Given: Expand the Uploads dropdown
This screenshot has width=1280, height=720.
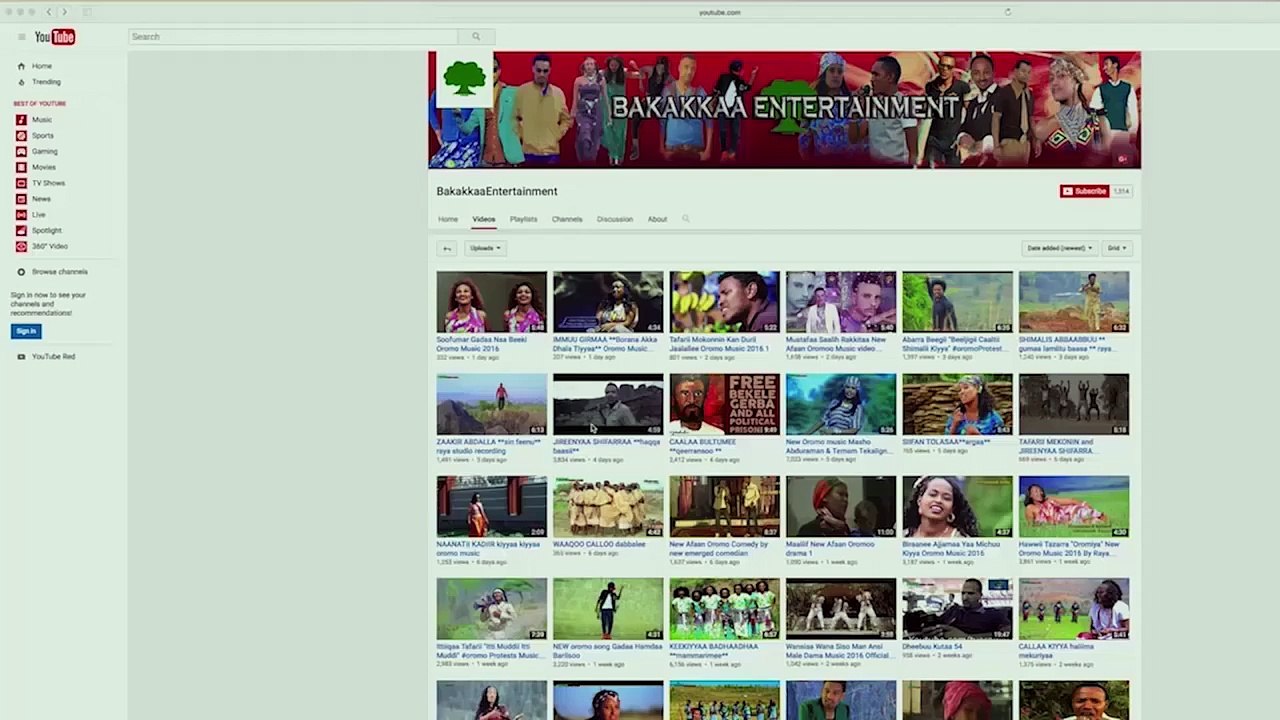Looking at the screenshot, I should pyautogui.click(x=485, y=248).
